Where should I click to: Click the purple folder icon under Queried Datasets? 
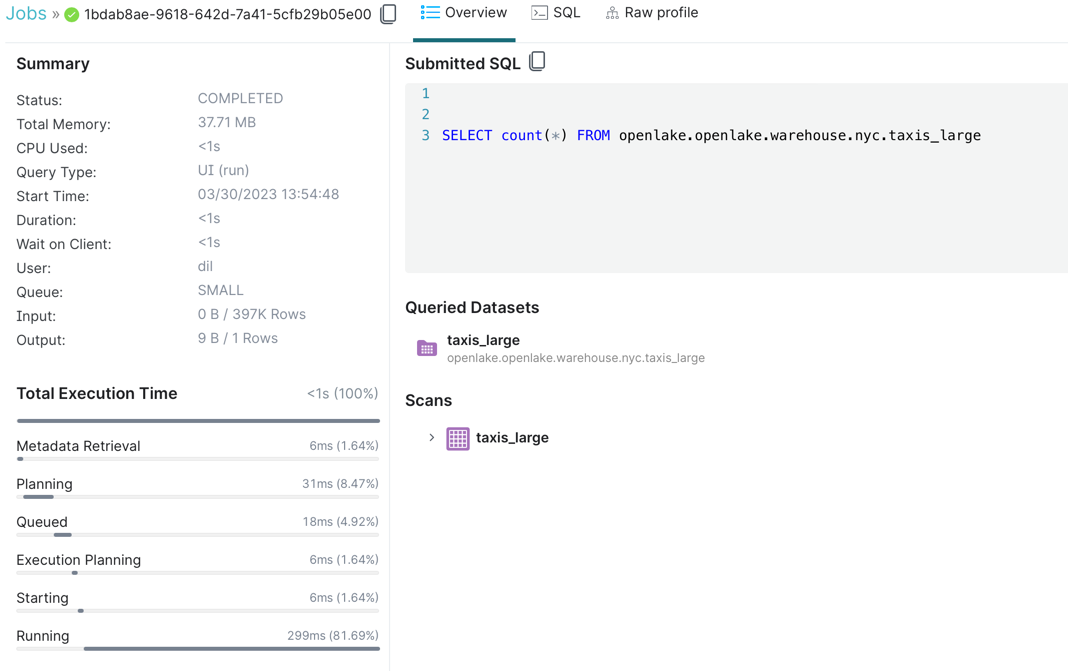click(427, 348)
